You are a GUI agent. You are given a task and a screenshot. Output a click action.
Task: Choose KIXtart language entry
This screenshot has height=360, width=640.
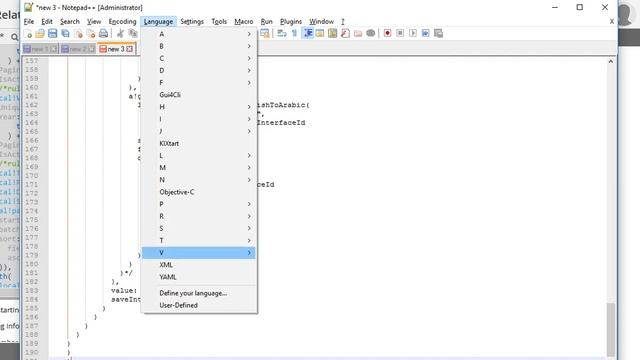(x=199, y=144)
